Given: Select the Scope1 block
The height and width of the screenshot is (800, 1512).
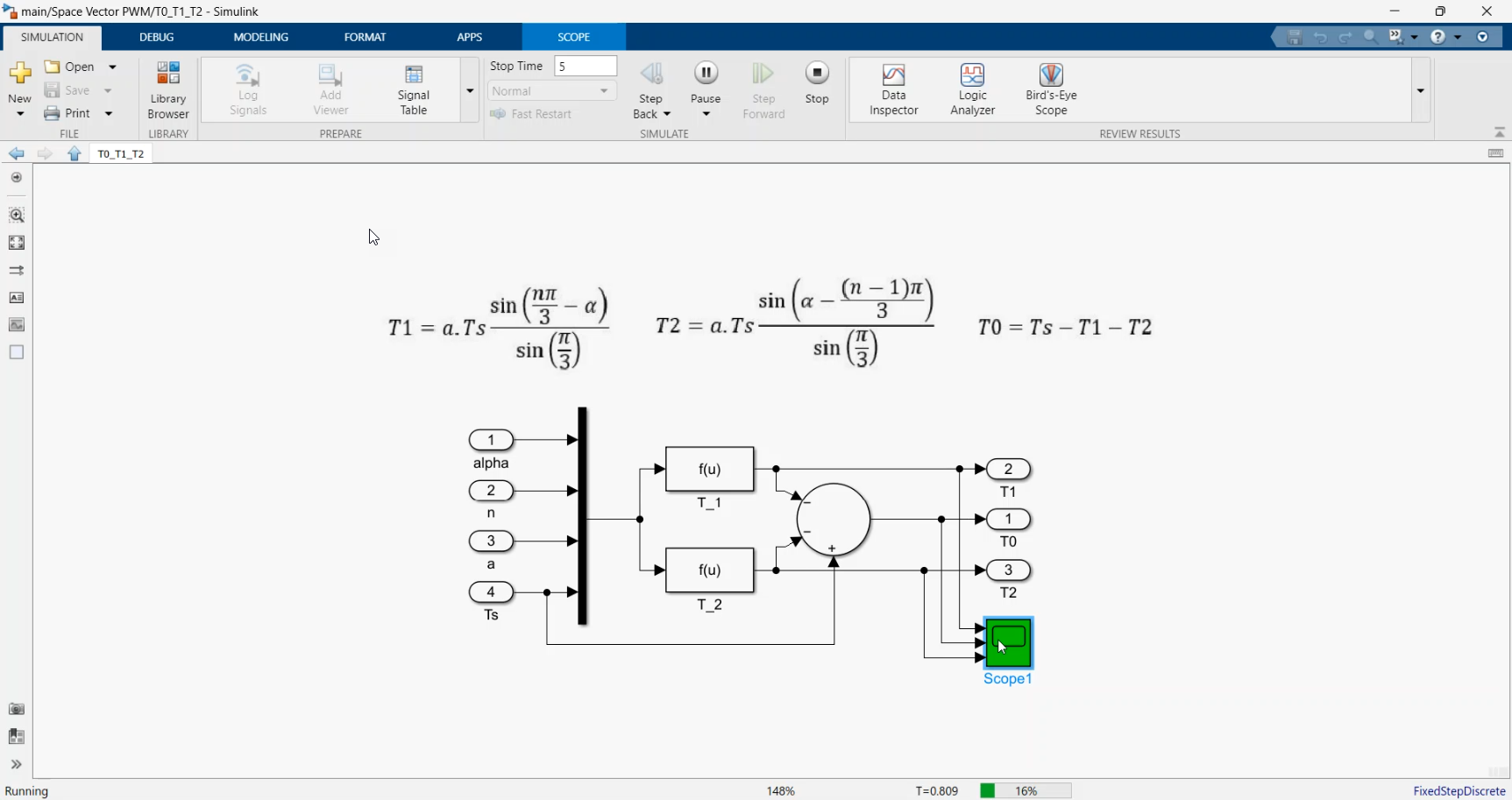Looking at the screenshot, I should (x=1009, y=643).
